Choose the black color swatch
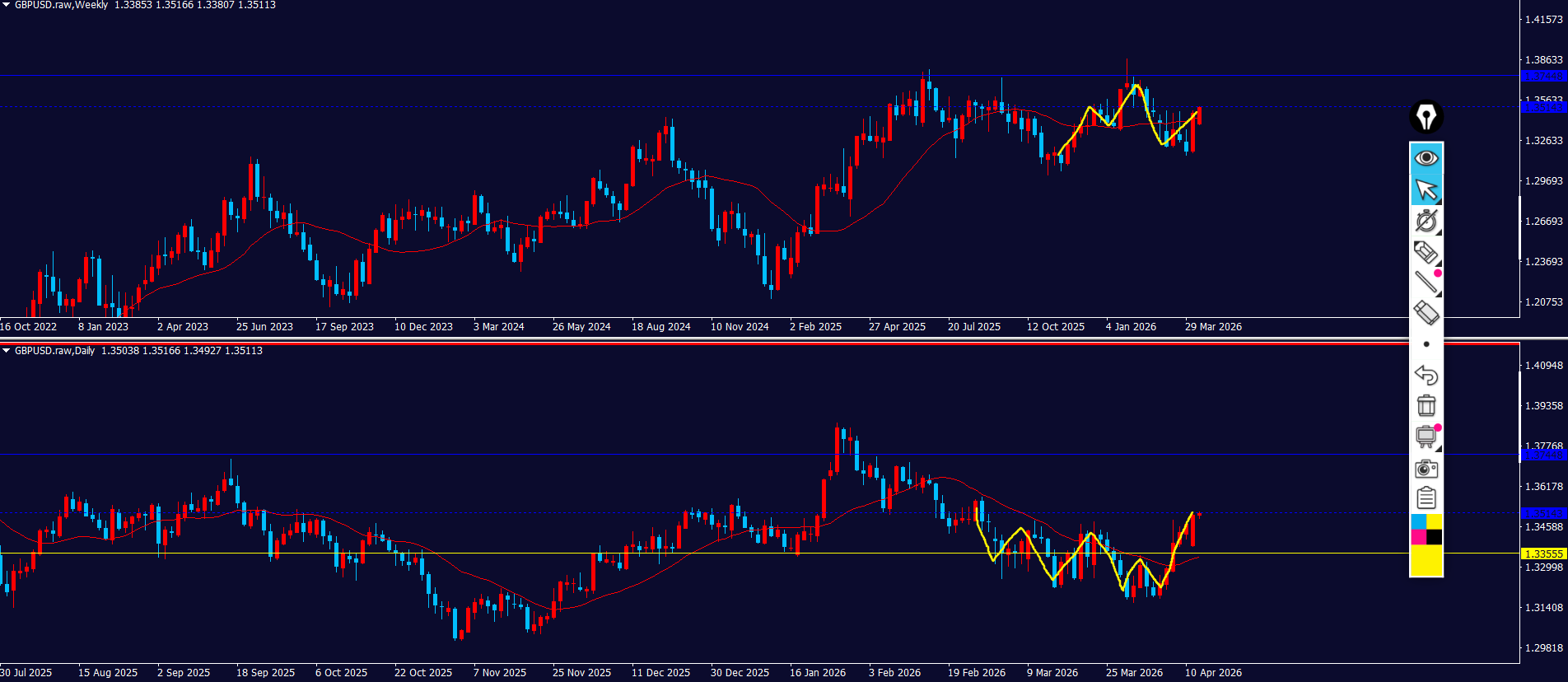Image resolution: width=1568 pixels, height=682 pixels. point(1435,537)
